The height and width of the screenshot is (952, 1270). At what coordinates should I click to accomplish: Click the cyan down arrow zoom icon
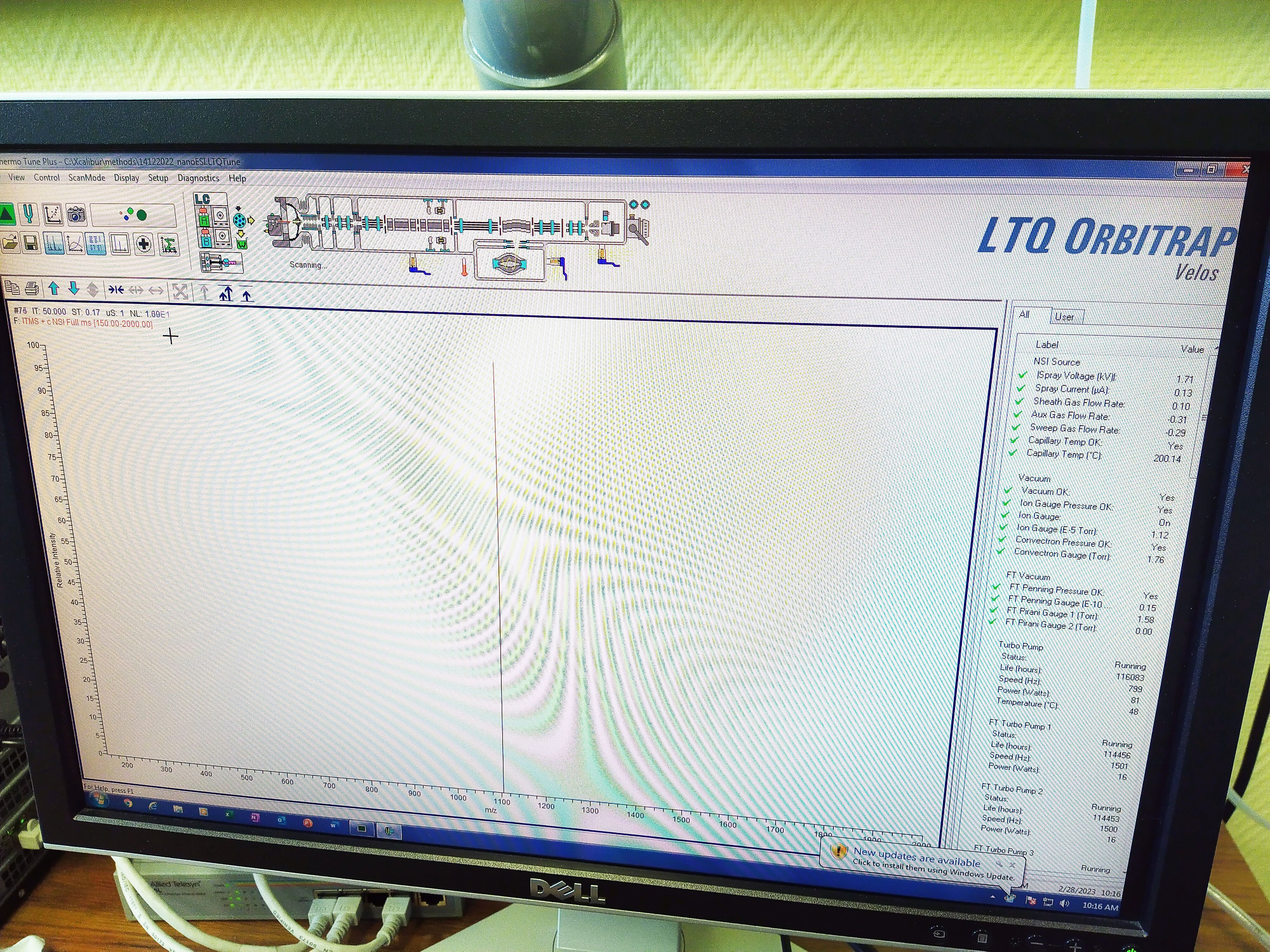click(x=73, y=288)
